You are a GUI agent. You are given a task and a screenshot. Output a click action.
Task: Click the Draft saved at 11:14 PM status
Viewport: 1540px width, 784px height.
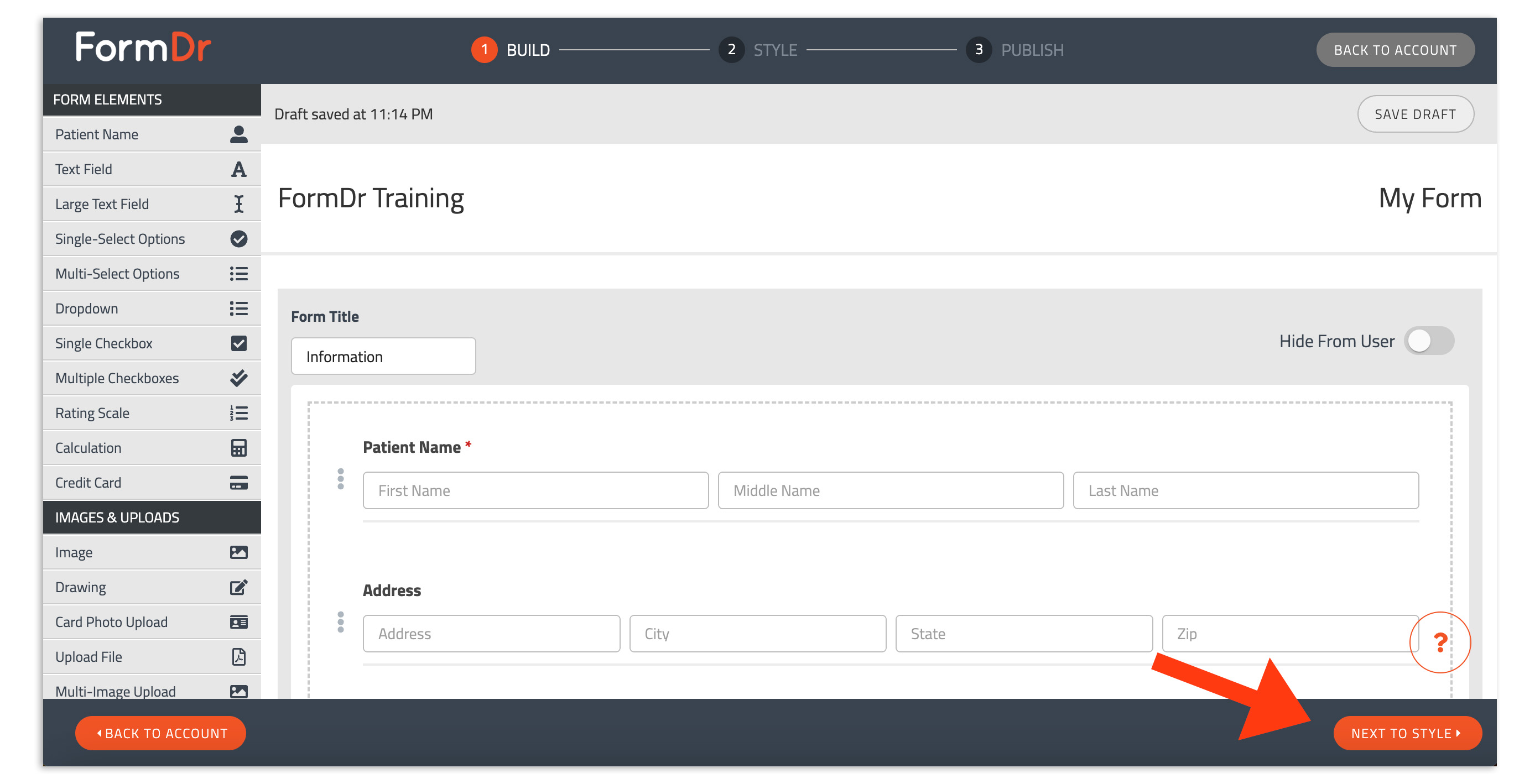coord(353,114)
